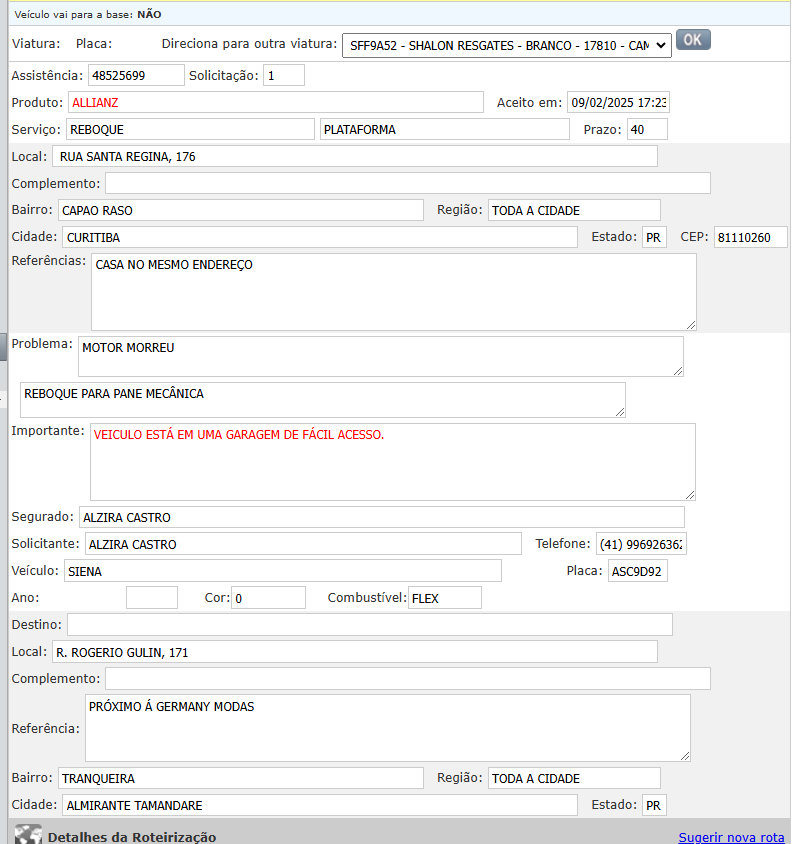Follow the Sugerir nova rota link

(731, 837)
